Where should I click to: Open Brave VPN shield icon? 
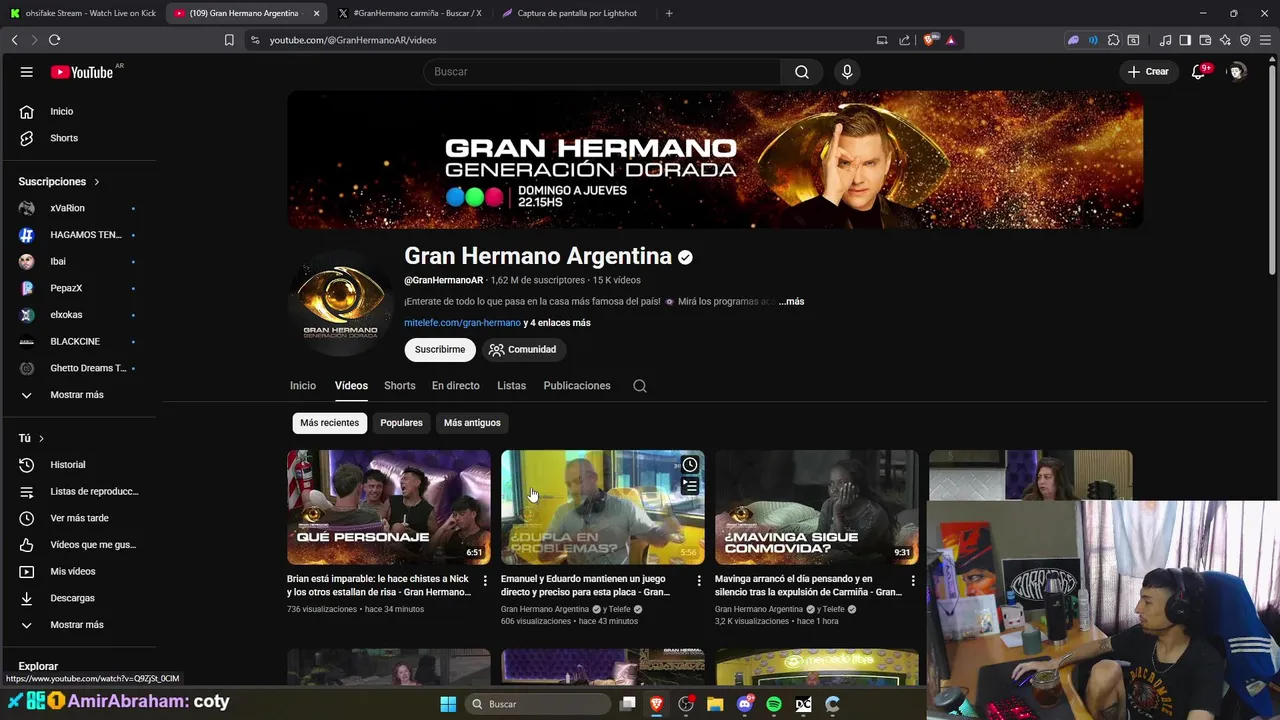[x=1245, y=40]
